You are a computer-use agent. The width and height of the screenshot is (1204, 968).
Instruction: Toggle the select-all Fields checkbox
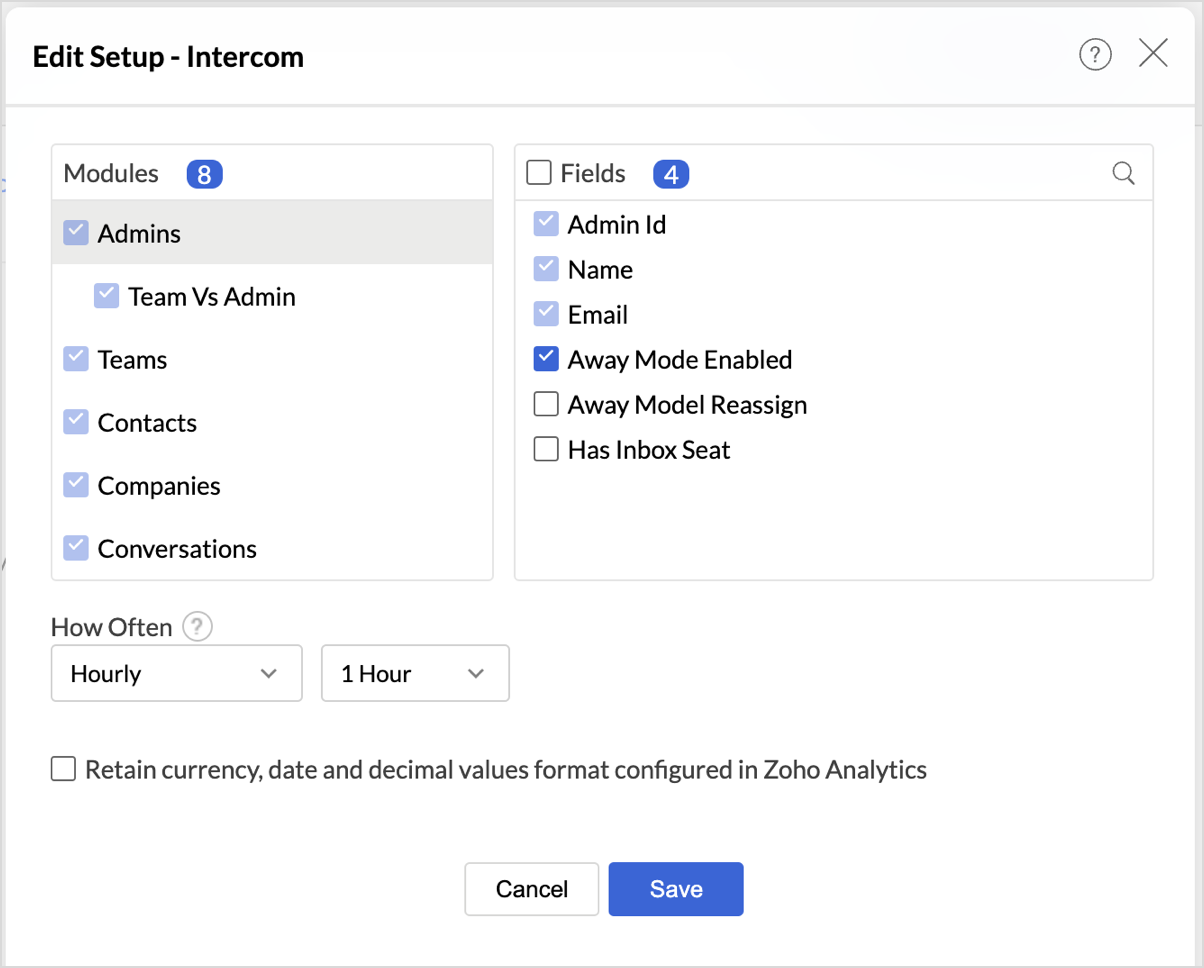[x=539, y=174]
